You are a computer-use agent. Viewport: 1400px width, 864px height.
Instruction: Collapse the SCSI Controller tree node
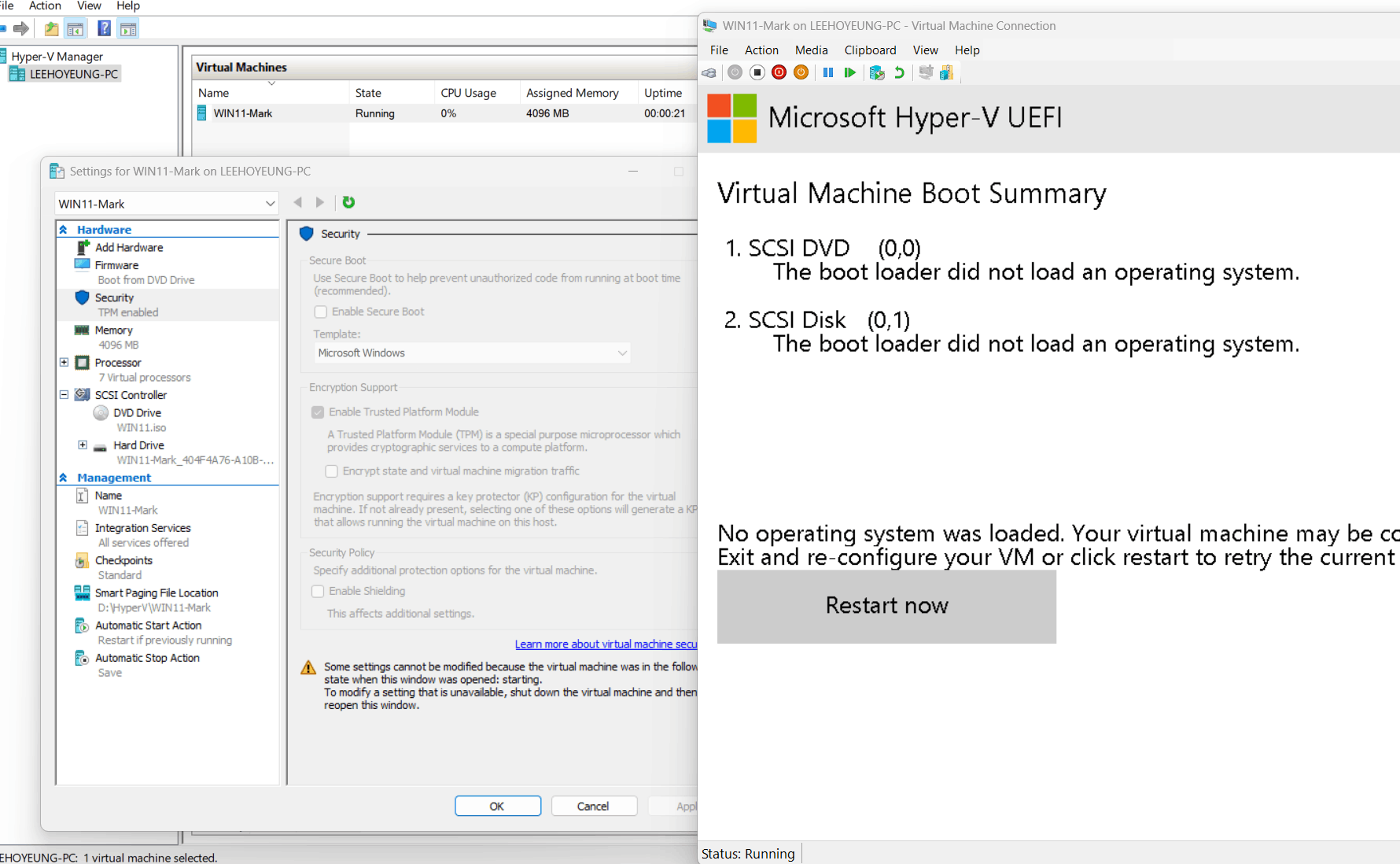(64, 395)
